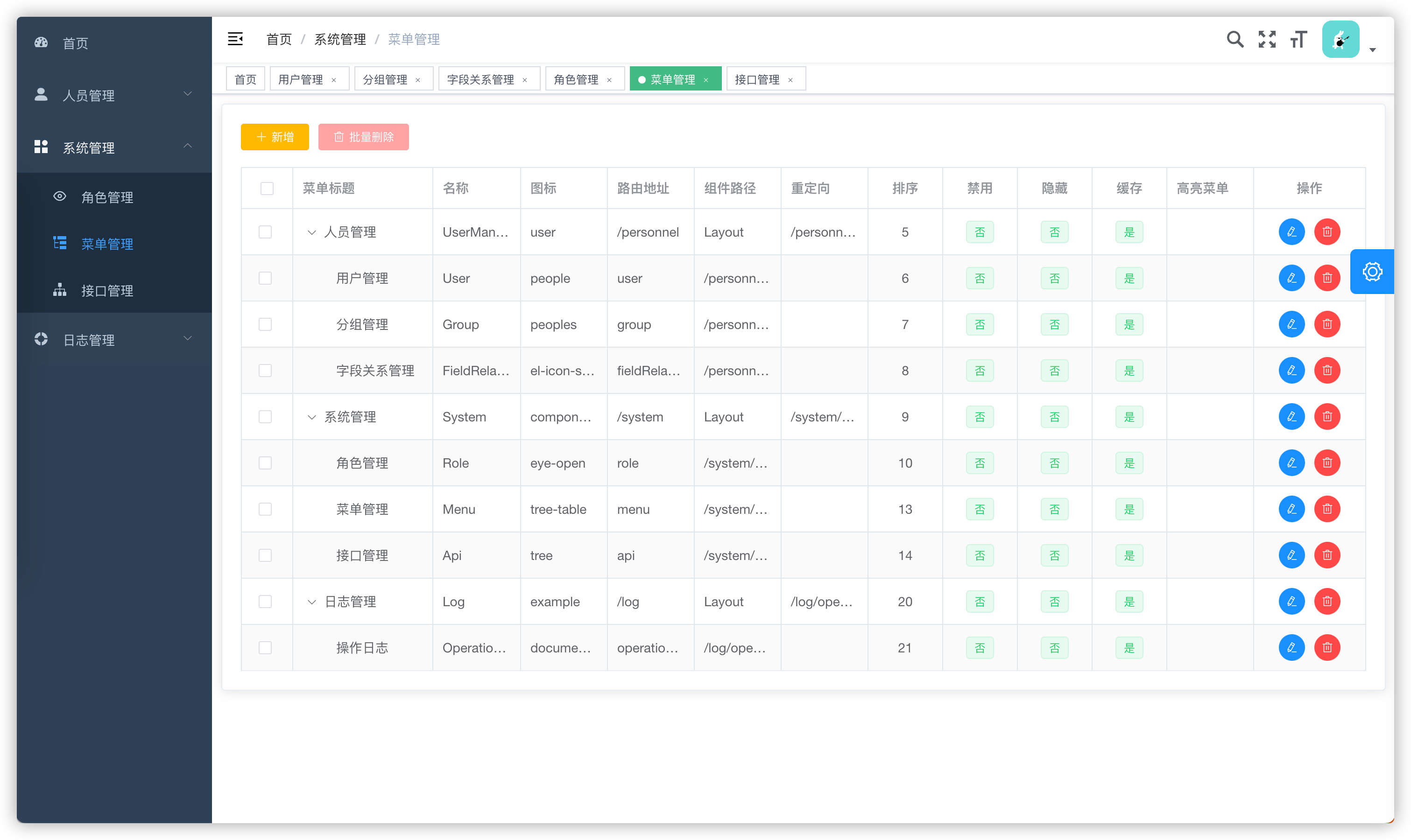
Task: Go to 首页 in breadcrumb
Action: click(x=279, y=39)
